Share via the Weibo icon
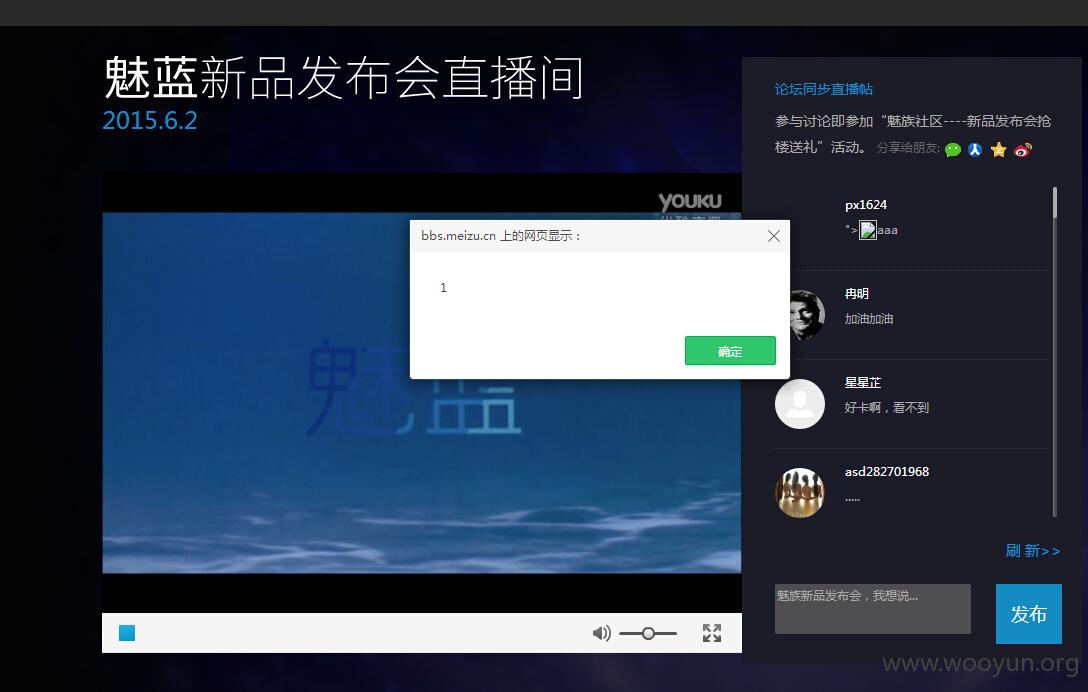This screenshot has width=1088, height=692. click(1022, 149)
